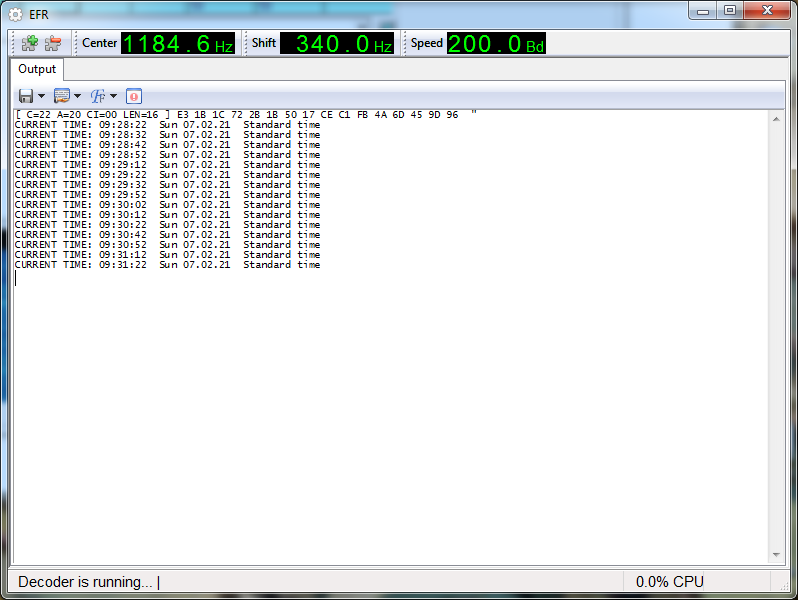The width and height of the screenshot is (798, 600).
Task: Click the line CURRENT TIME: 09:28:22
Action: click(x=167, y=125)
